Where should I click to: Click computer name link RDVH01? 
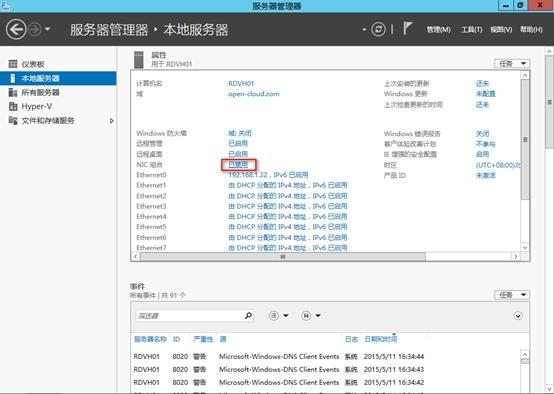tap(241, 83)
